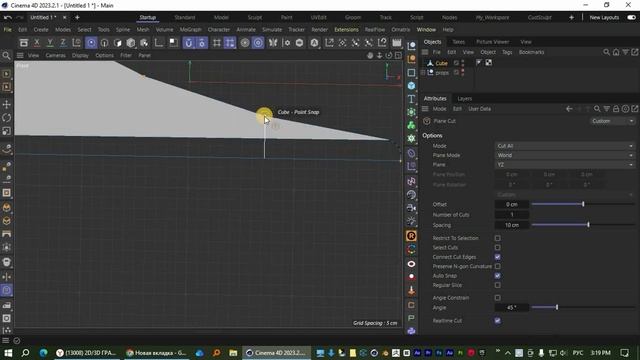Click the viewport search magnifier icon
Image resolution: width=640 pixels, height=360 pixels.
pos(6,56)
